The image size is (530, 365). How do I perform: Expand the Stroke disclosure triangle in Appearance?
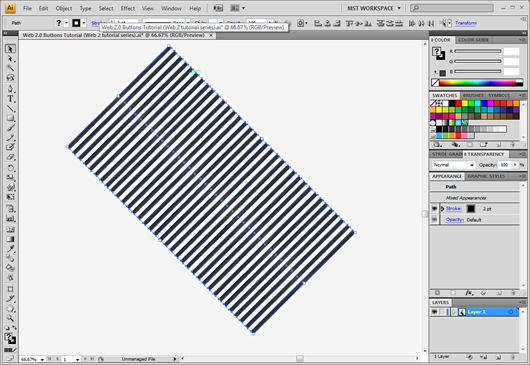click(x=442, y=209)
